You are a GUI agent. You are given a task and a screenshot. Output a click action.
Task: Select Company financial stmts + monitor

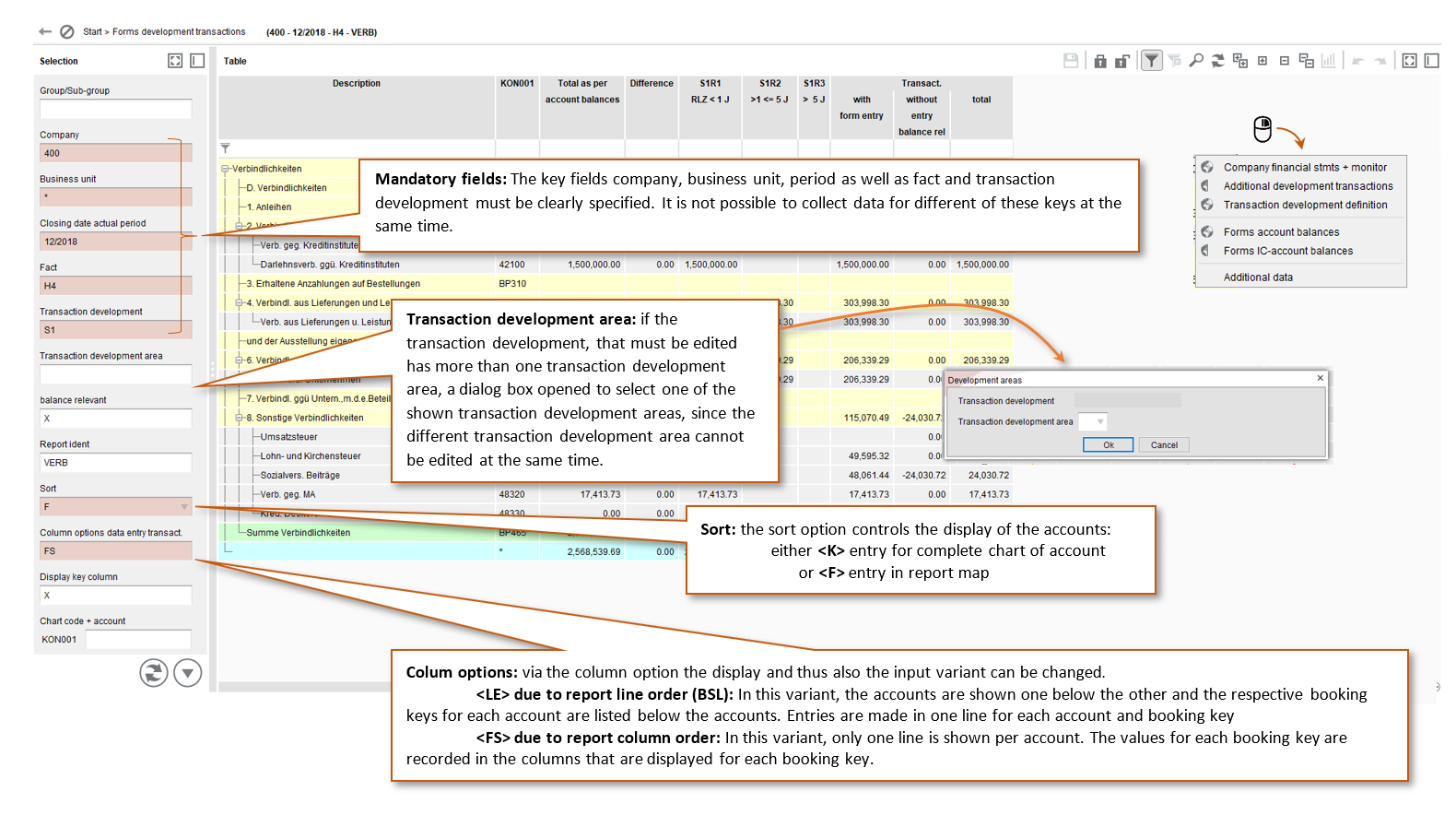click(x=1305, y=168)
